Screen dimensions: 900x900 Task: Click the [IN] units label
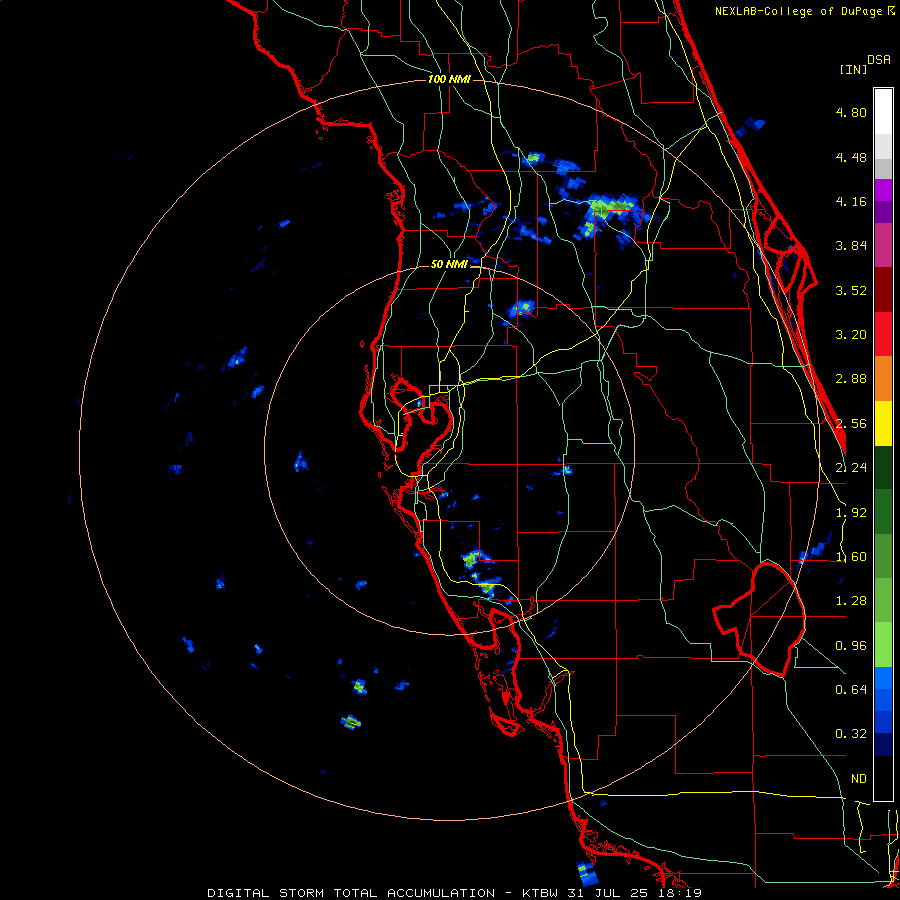click(x=853, y=69)
